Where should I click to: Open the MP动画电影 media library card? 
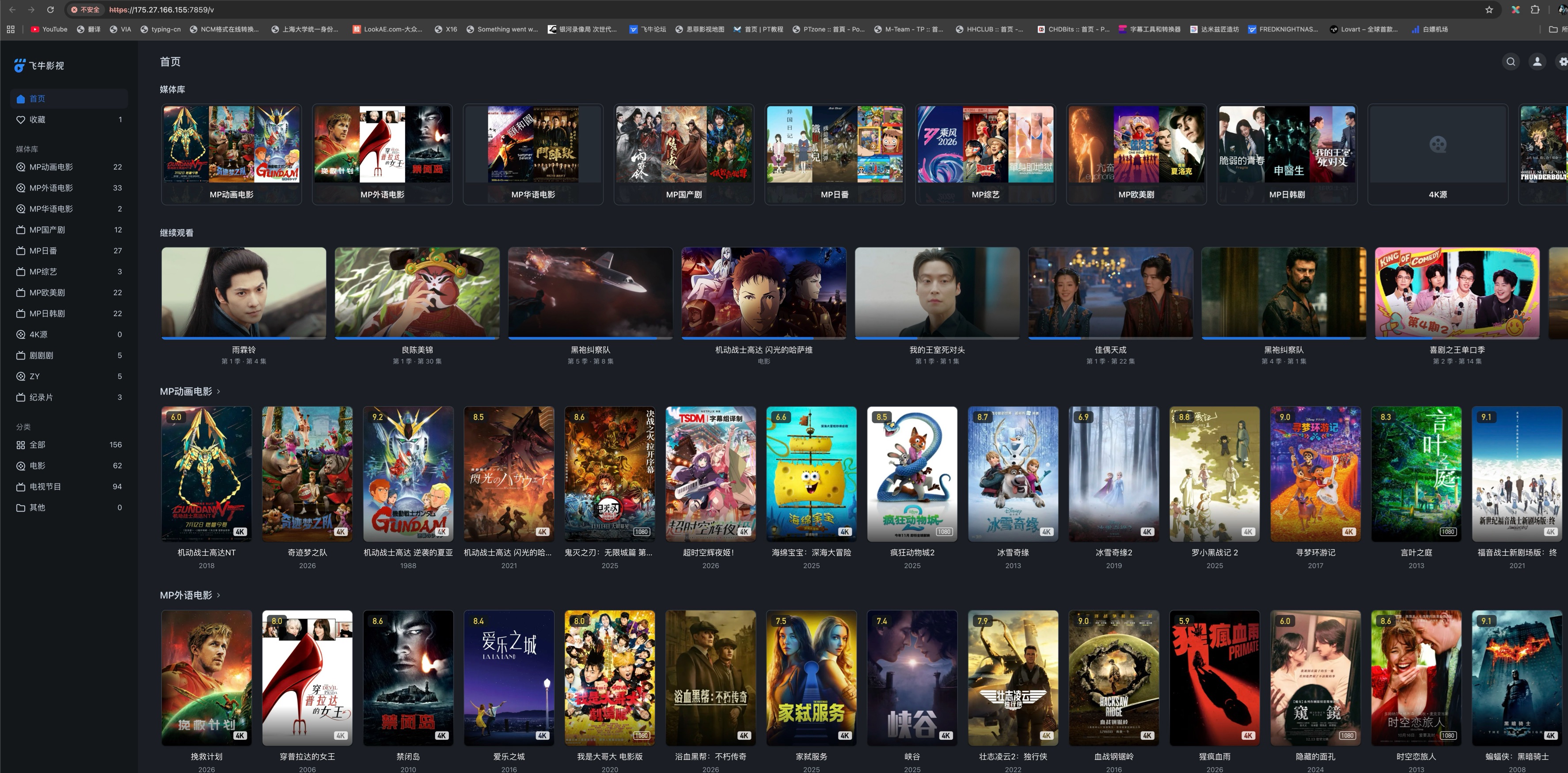pyautogui.click(x=232, y=154)
